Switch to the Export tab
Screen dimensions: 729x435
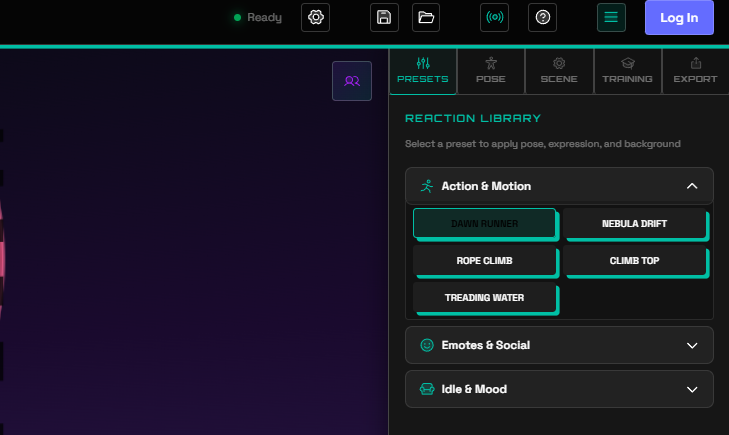(x=696, y=71)
